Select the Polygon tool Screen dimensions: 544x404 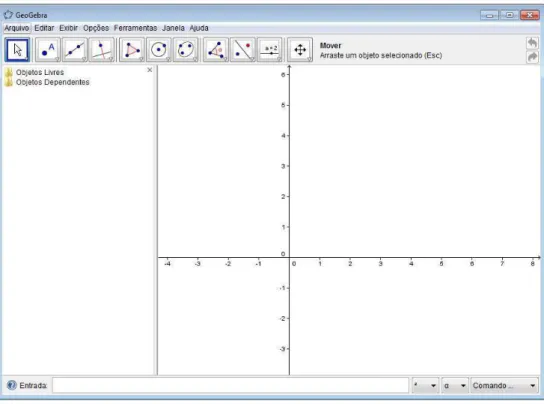132,50
